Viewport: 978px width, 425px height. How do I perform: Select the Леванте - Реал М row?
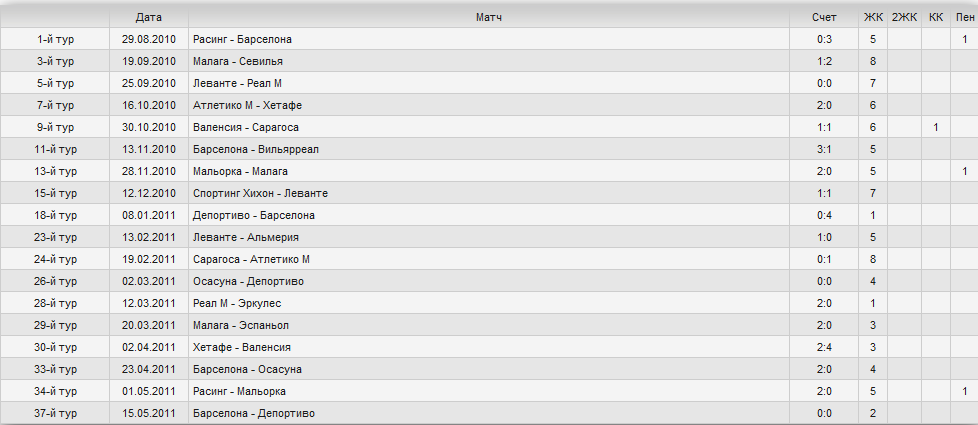(x=489, y=83)
